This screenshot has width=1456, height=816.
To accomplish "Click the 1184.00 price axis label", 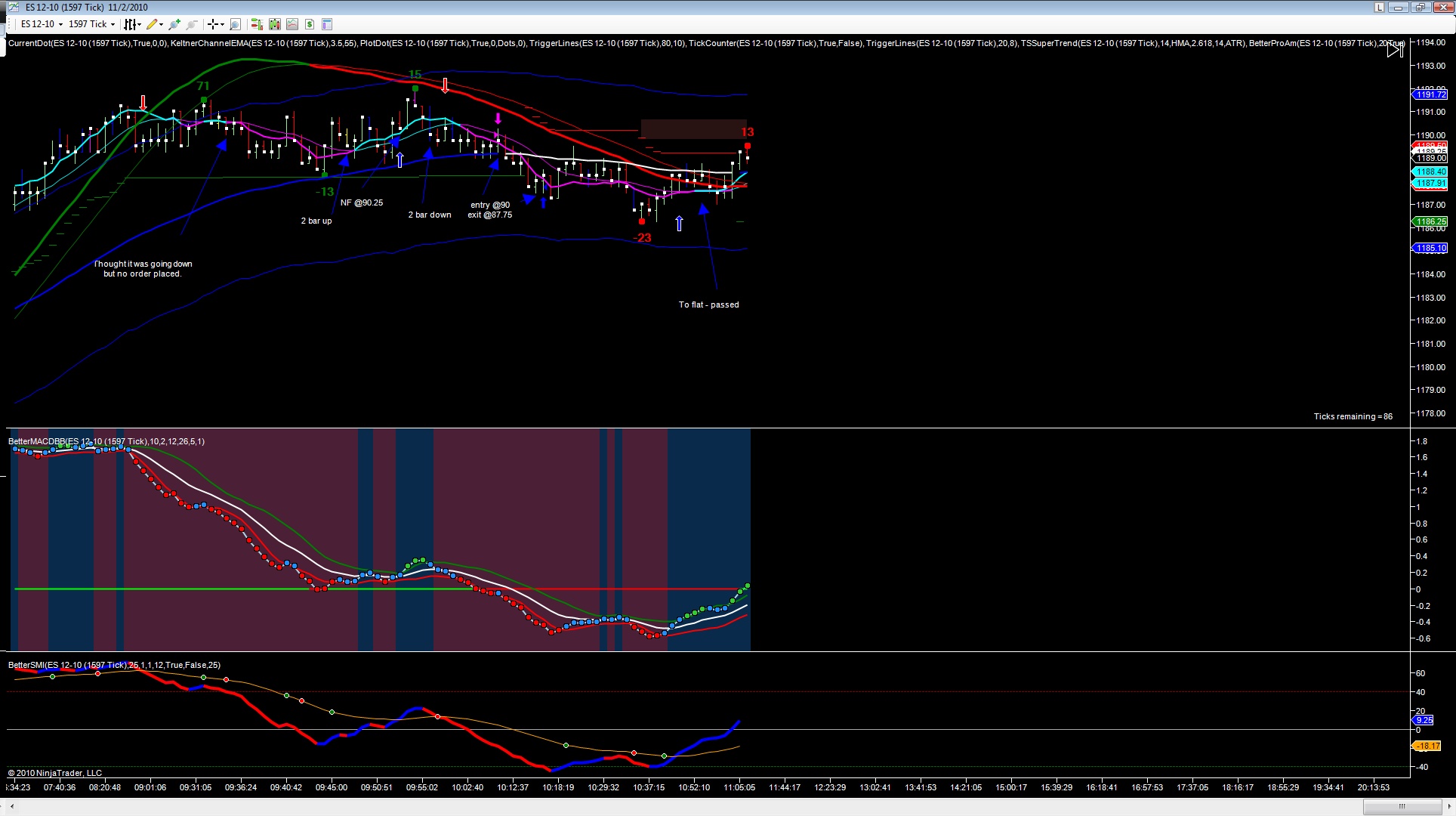I will pos(1431,274).
